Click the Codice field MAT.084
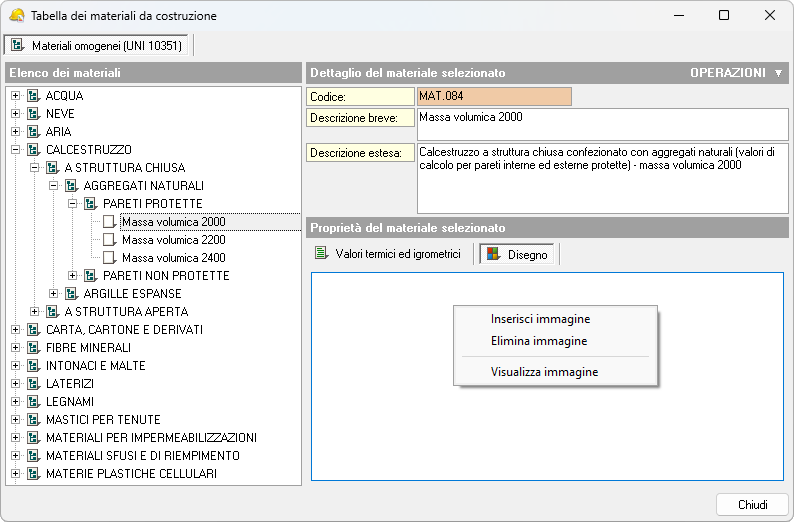The height and width of the screenshot is (522, 794). (494, 97)
